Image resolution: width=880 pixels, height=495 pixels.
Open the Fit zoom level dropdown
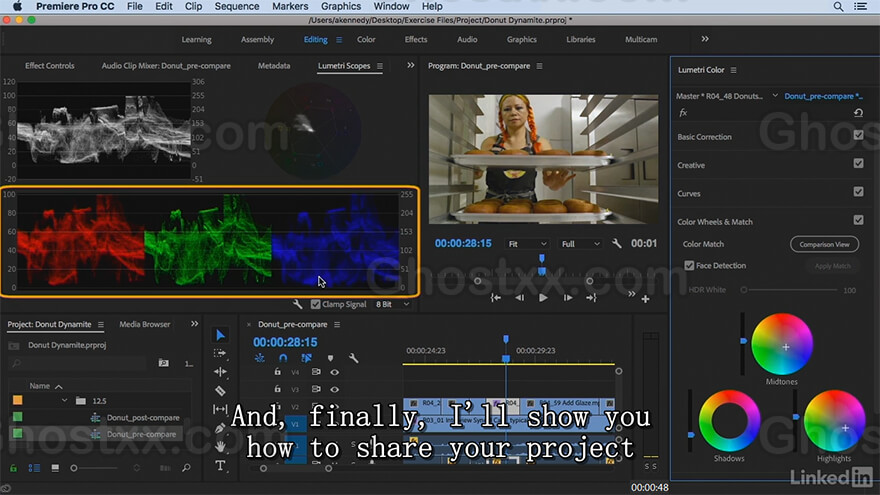[526, 244]
